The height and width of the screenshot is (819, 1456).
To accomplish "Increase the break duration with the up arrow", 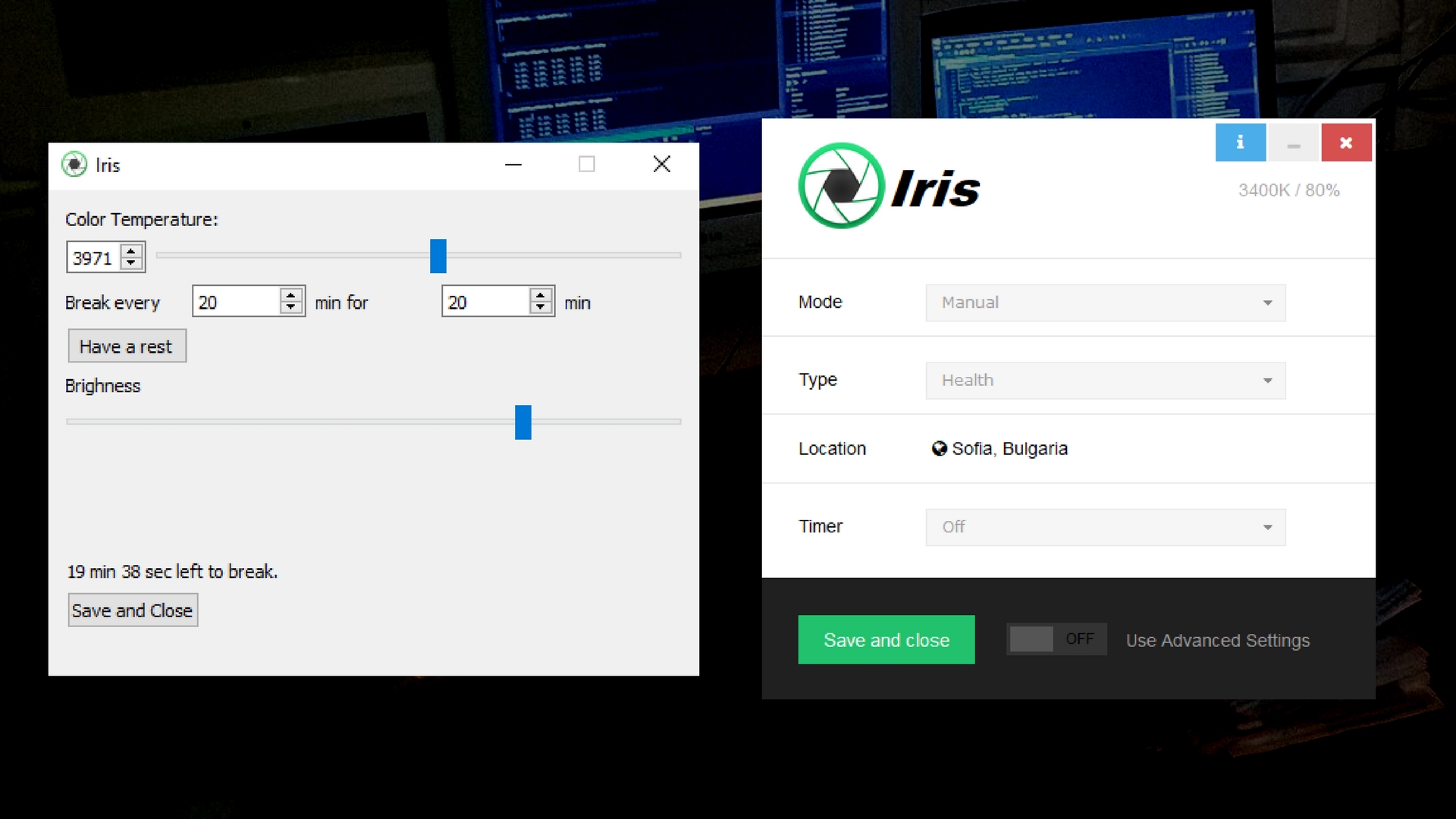I will (540, 296).
